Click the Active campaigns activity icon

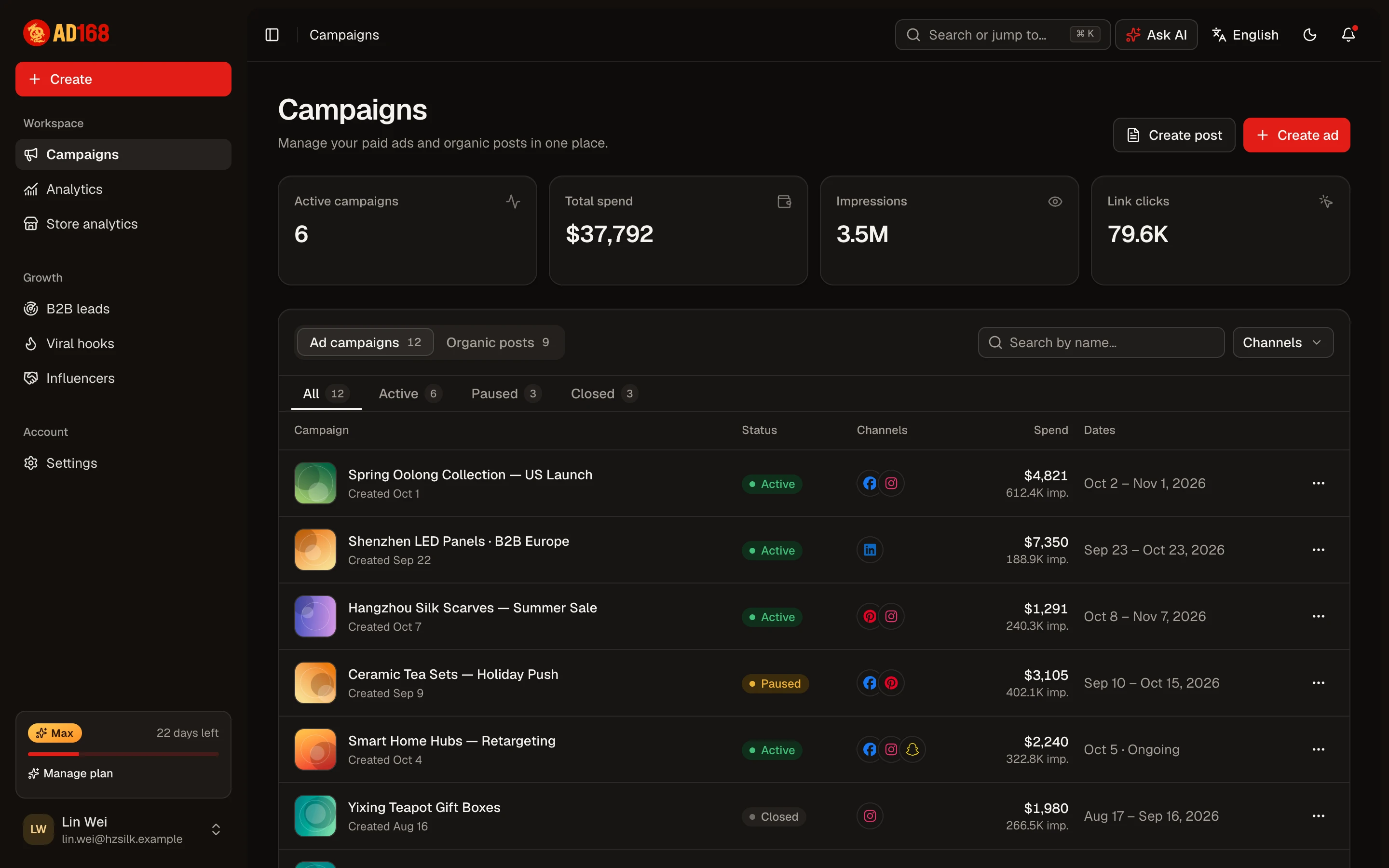click(x=513, y=202)
